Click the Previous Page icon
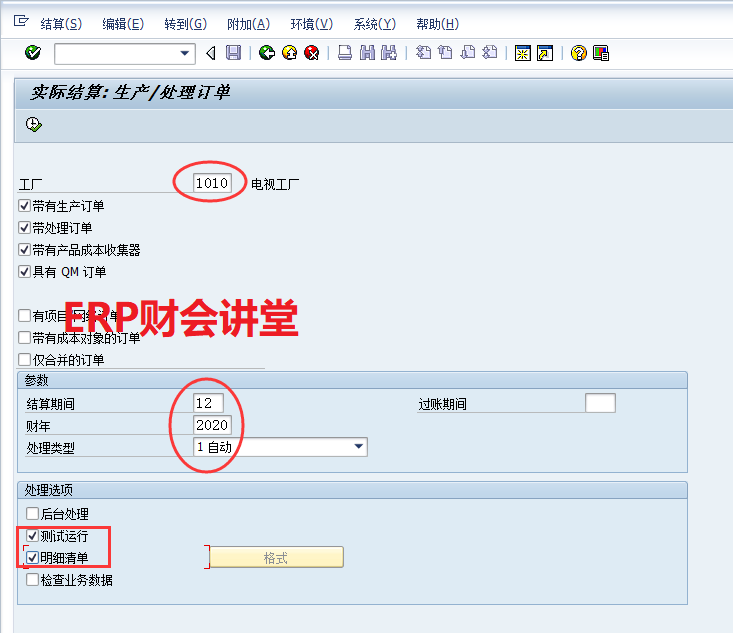Image resolution: width=733 pixels, height=633 pixels. [445, 52]
